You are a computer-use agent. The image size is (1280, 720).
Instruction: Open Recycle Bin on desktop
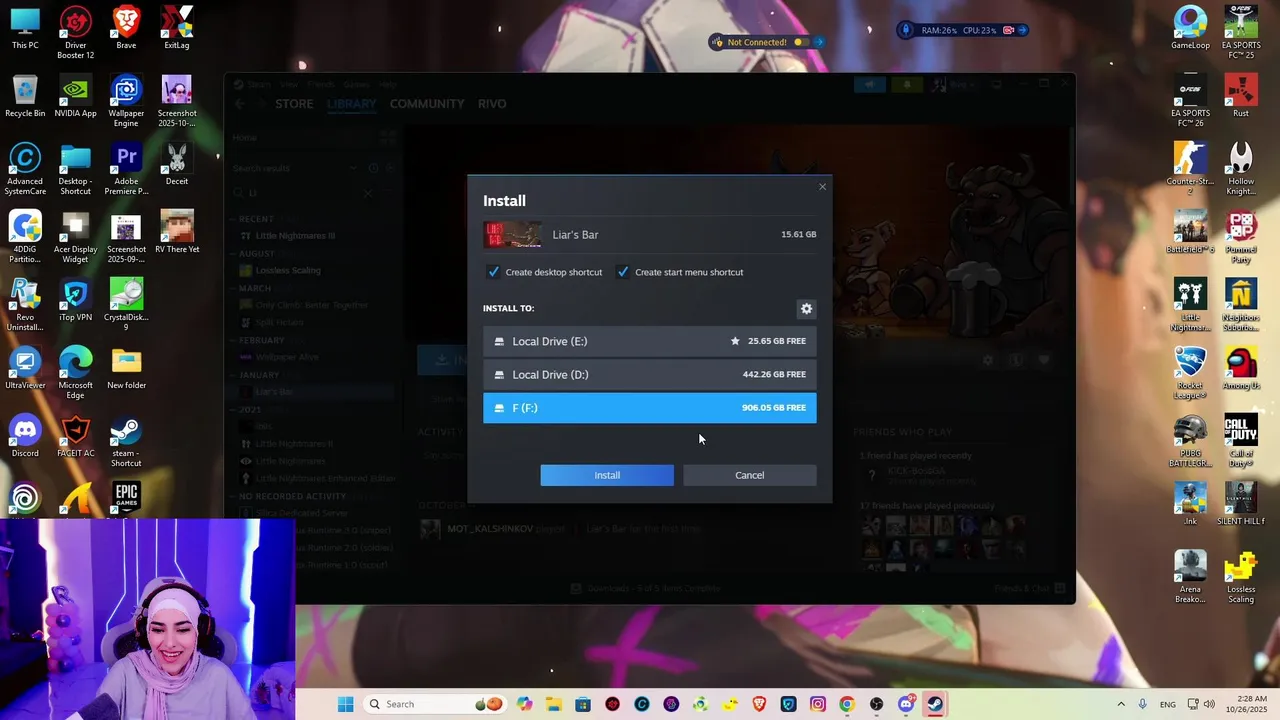tap(25, 97)
